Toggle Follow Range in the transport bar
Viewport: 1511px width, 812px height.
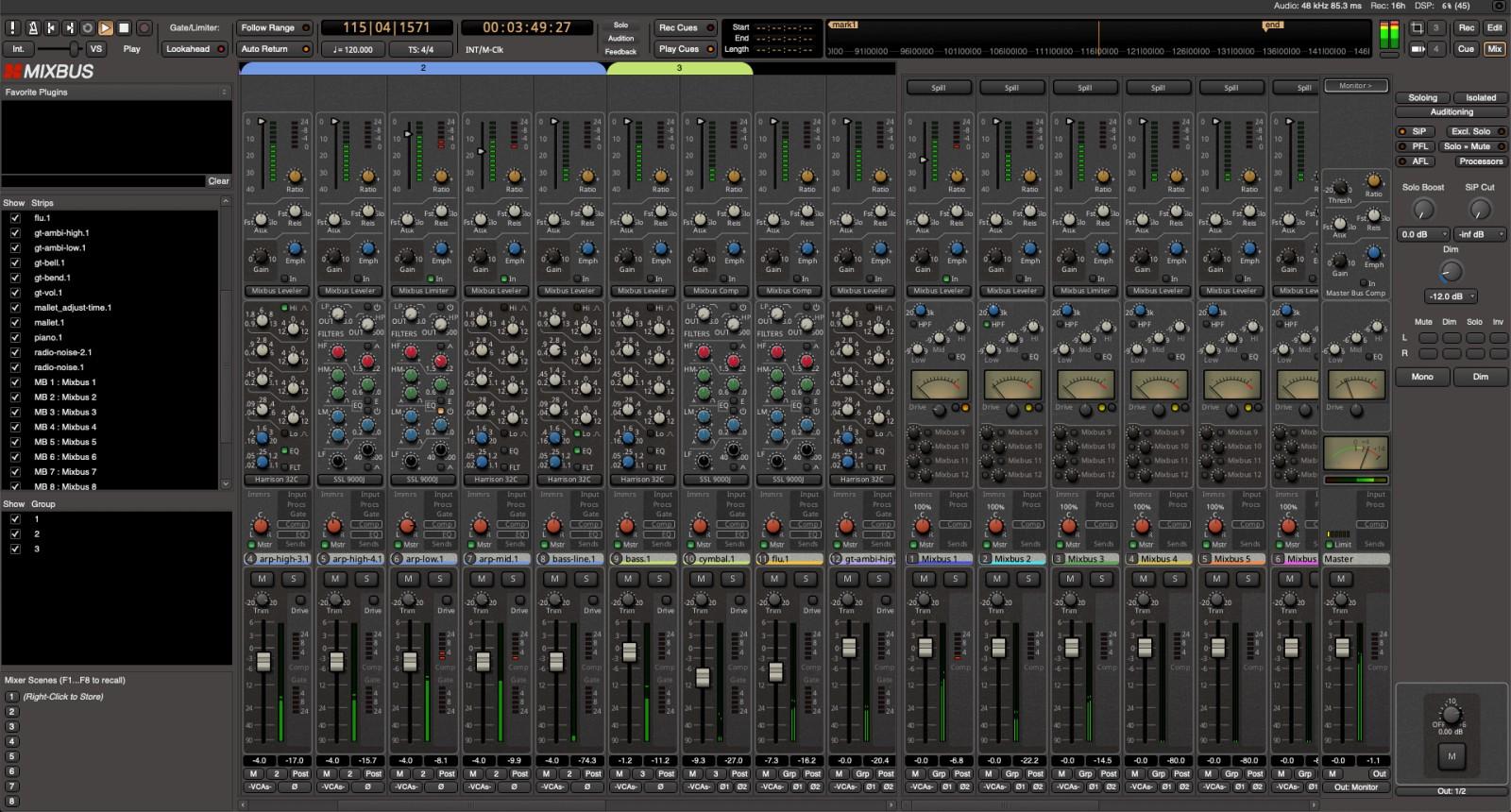(275, 28)
